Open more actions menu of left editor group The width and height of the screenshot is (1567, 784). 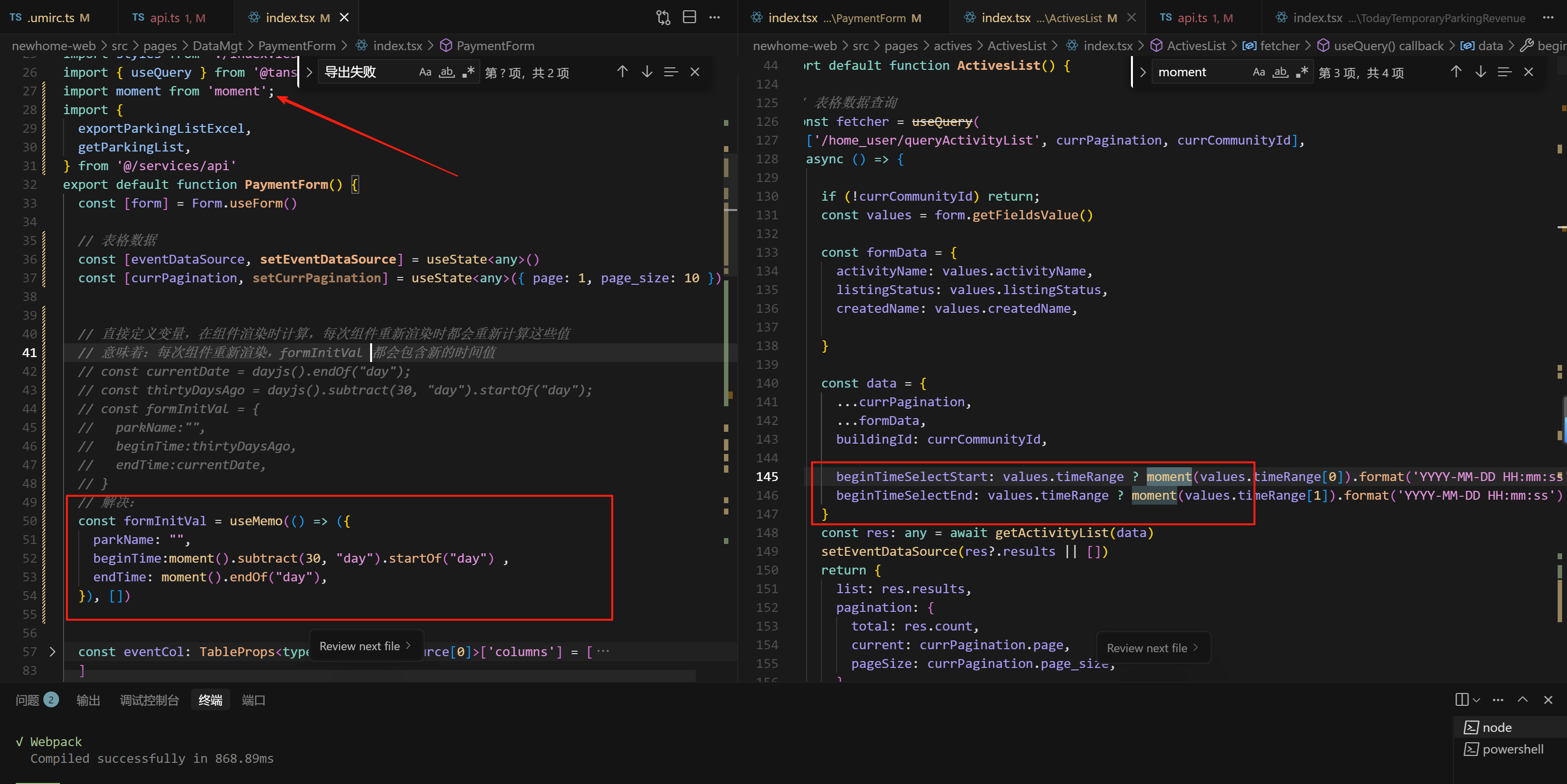(715, 18)
